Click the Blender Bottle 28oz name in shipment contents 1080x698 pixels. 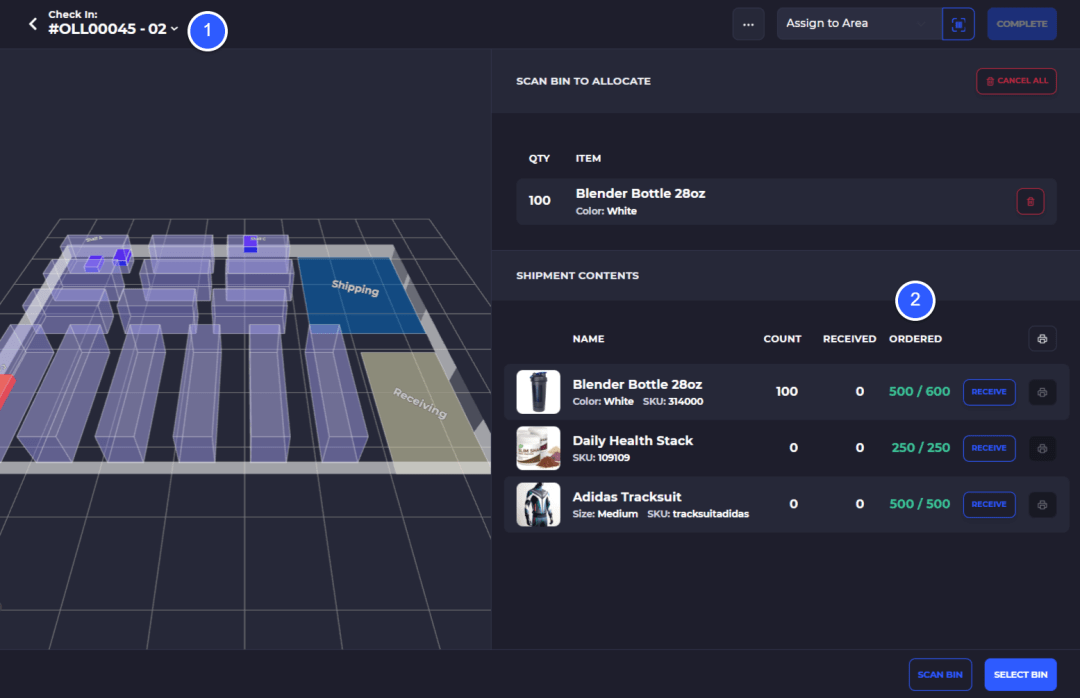[x=637, y=384]
